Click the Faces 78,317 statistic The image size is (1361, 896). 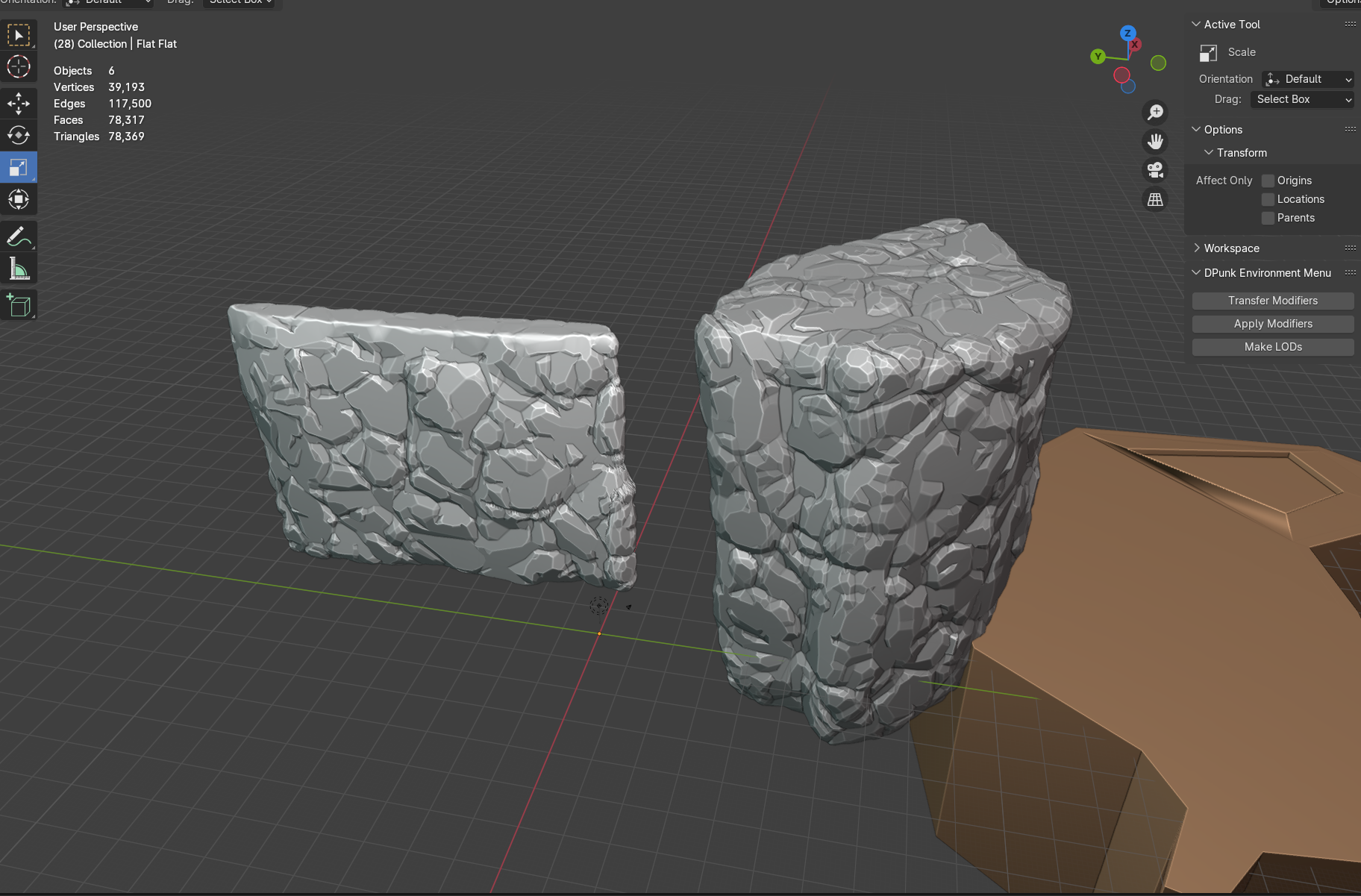pos(99,121)
